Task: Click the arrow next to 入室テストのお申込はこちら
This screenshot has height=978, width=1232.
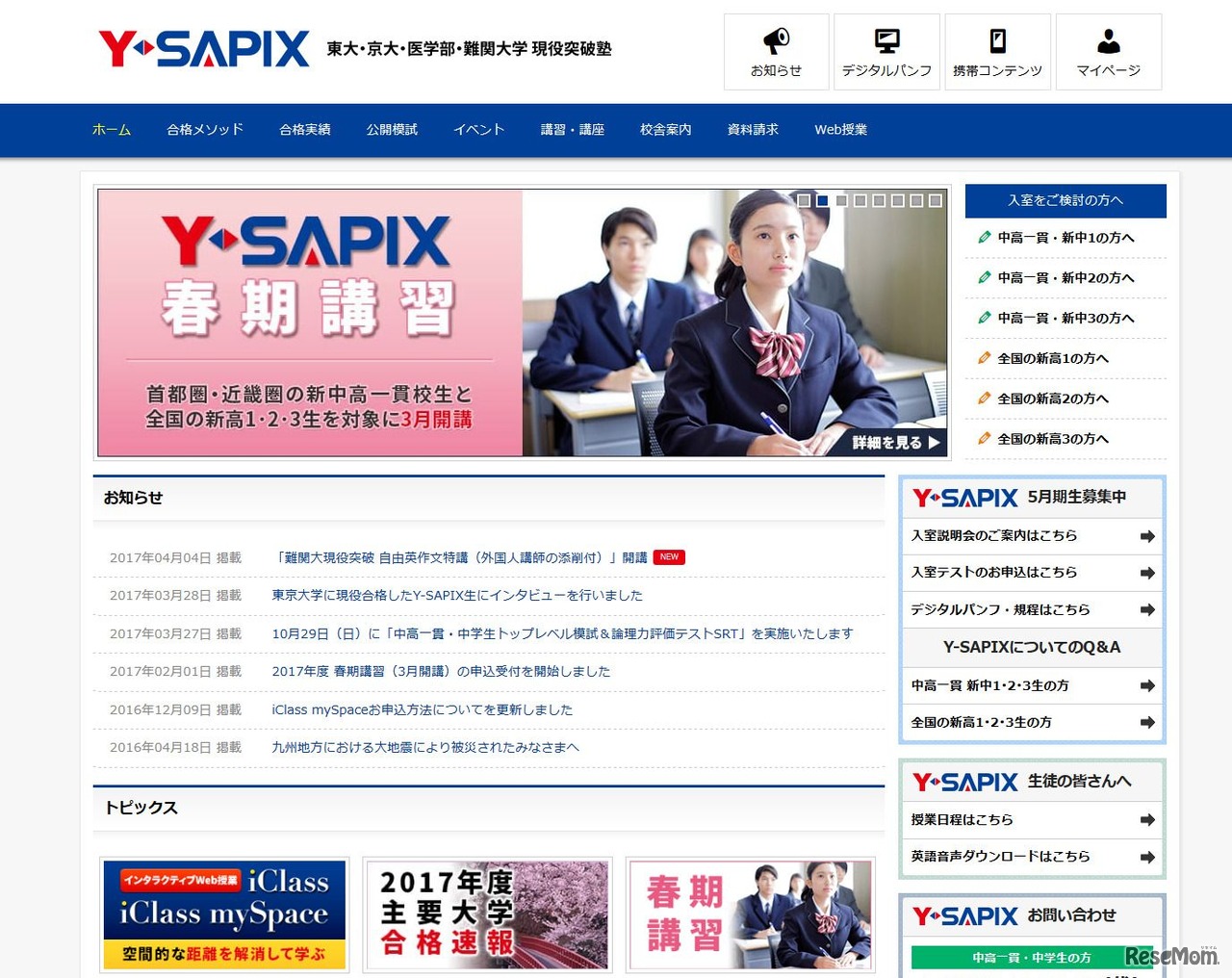Action: 1147,573
